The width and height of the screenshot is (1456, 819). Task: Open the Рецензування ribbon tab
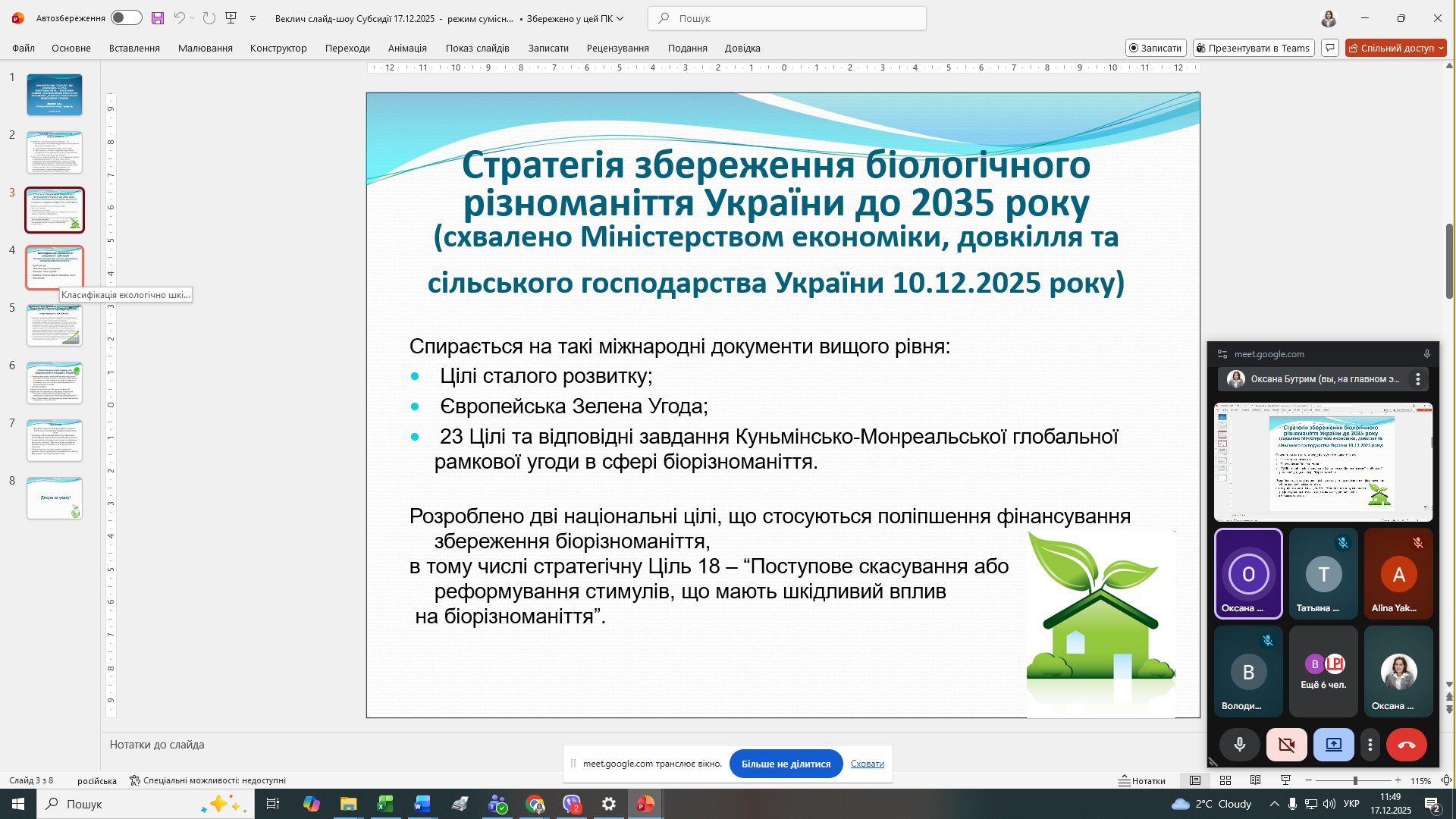pos(617,48)
